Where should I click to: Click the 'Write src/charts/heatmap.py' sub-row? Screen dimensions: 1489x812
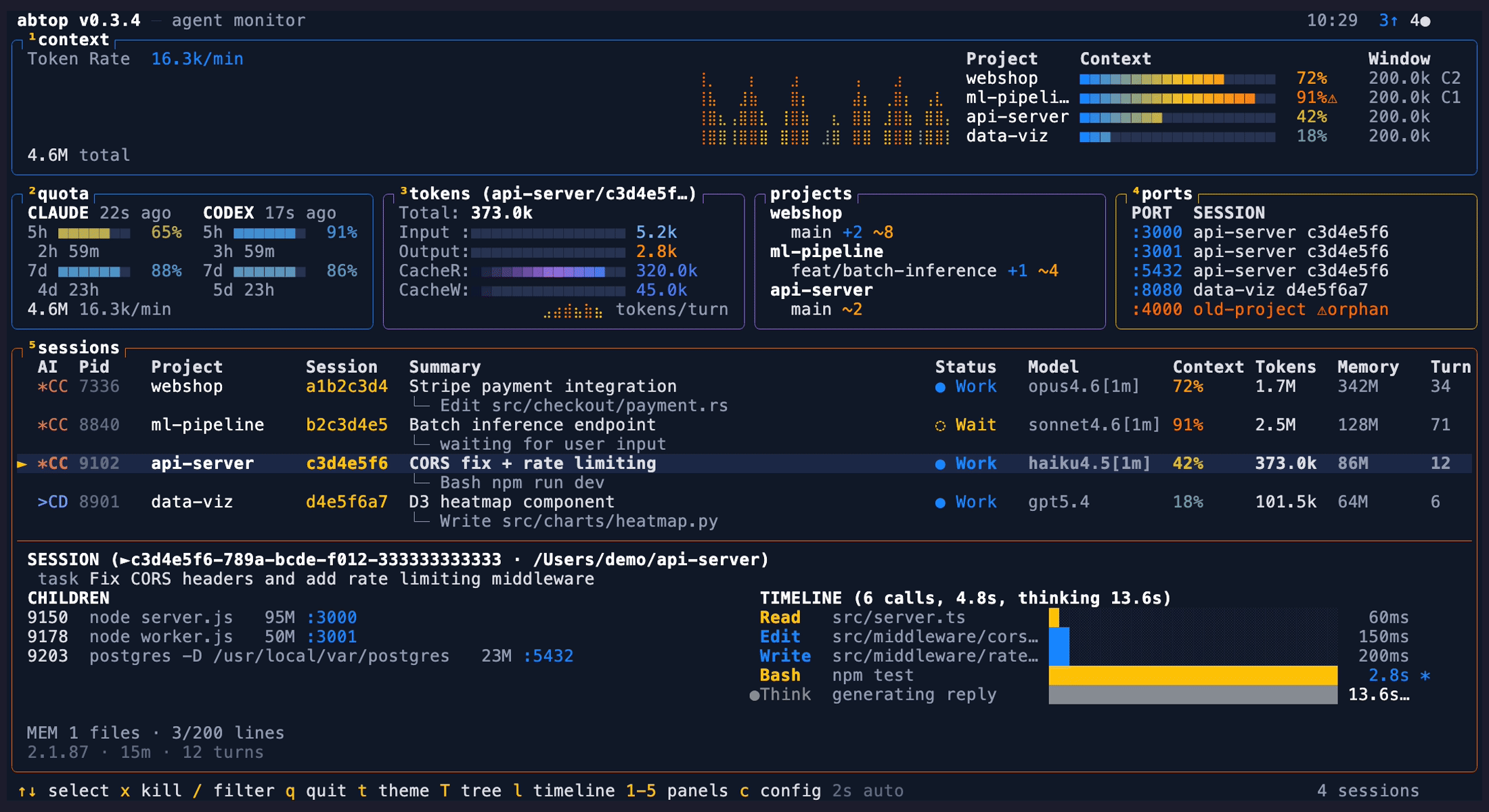[x=579, y=522]
